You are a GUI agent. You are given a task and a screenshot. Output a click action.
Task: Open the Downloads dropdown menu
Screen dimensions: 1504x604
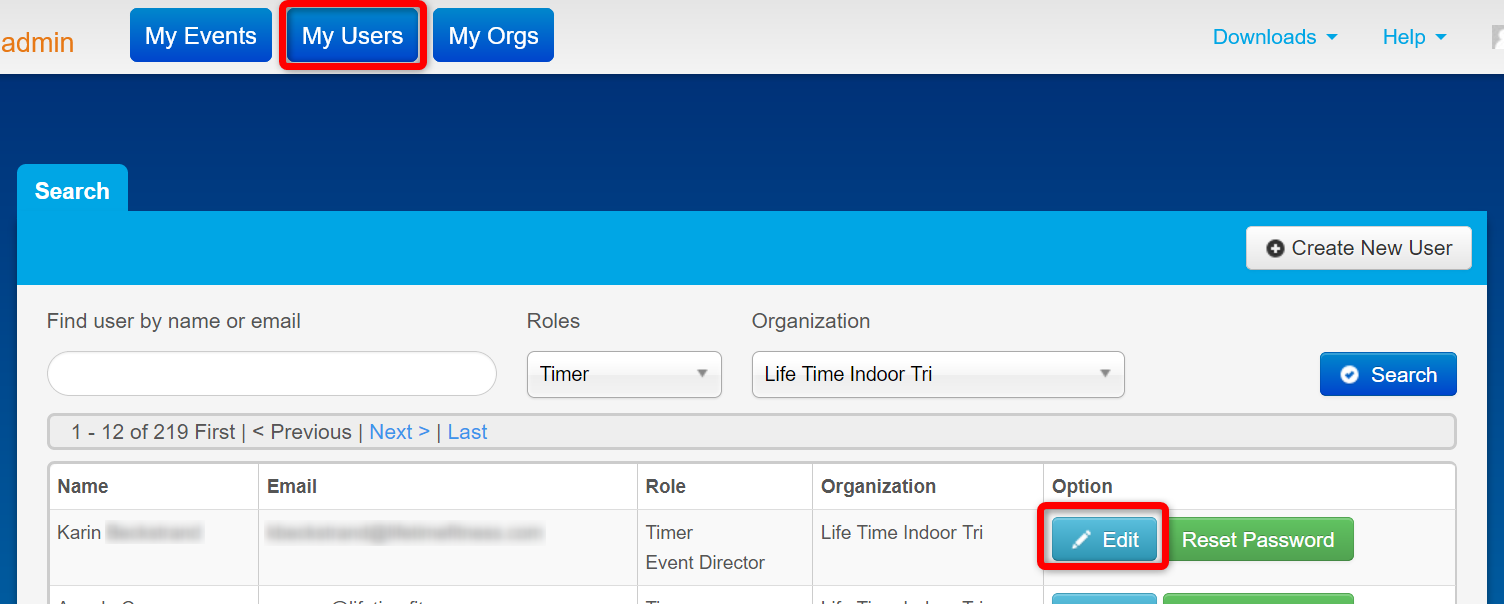click(x=1275, y=37)
